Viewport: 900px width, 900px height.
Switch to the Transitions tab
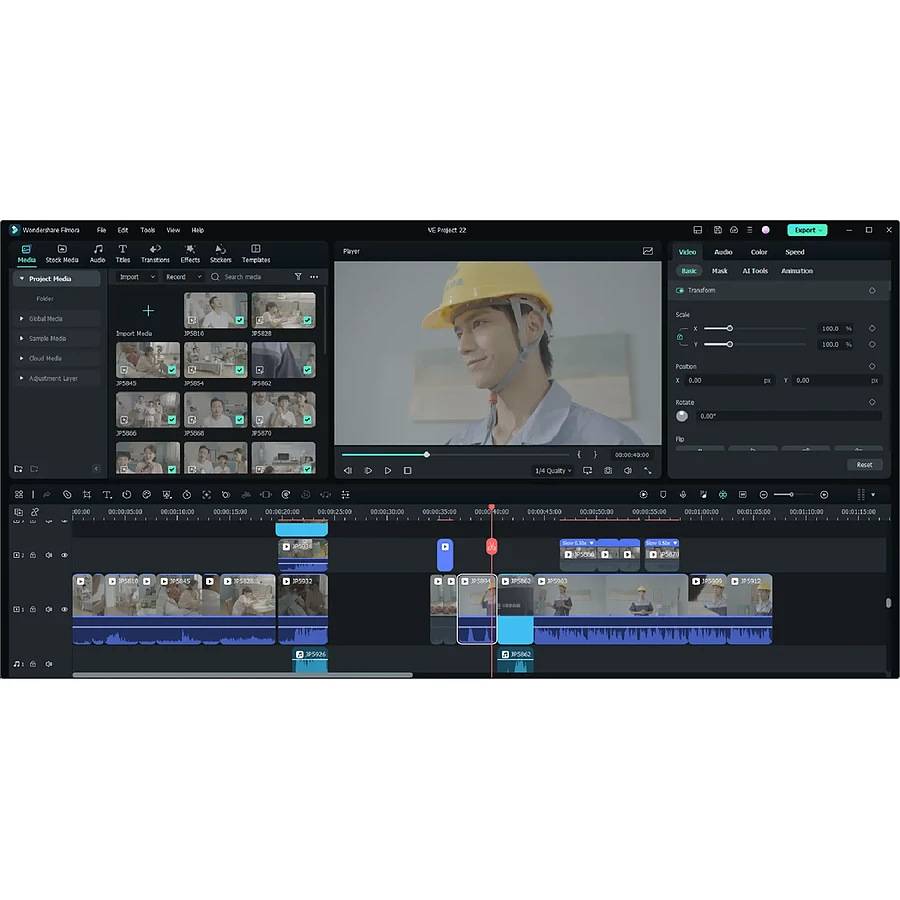155,254
